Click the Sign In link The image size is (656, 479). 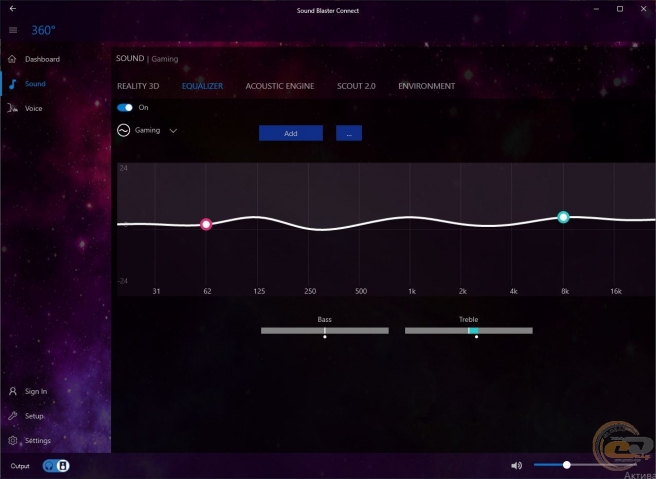click(36, 392)
